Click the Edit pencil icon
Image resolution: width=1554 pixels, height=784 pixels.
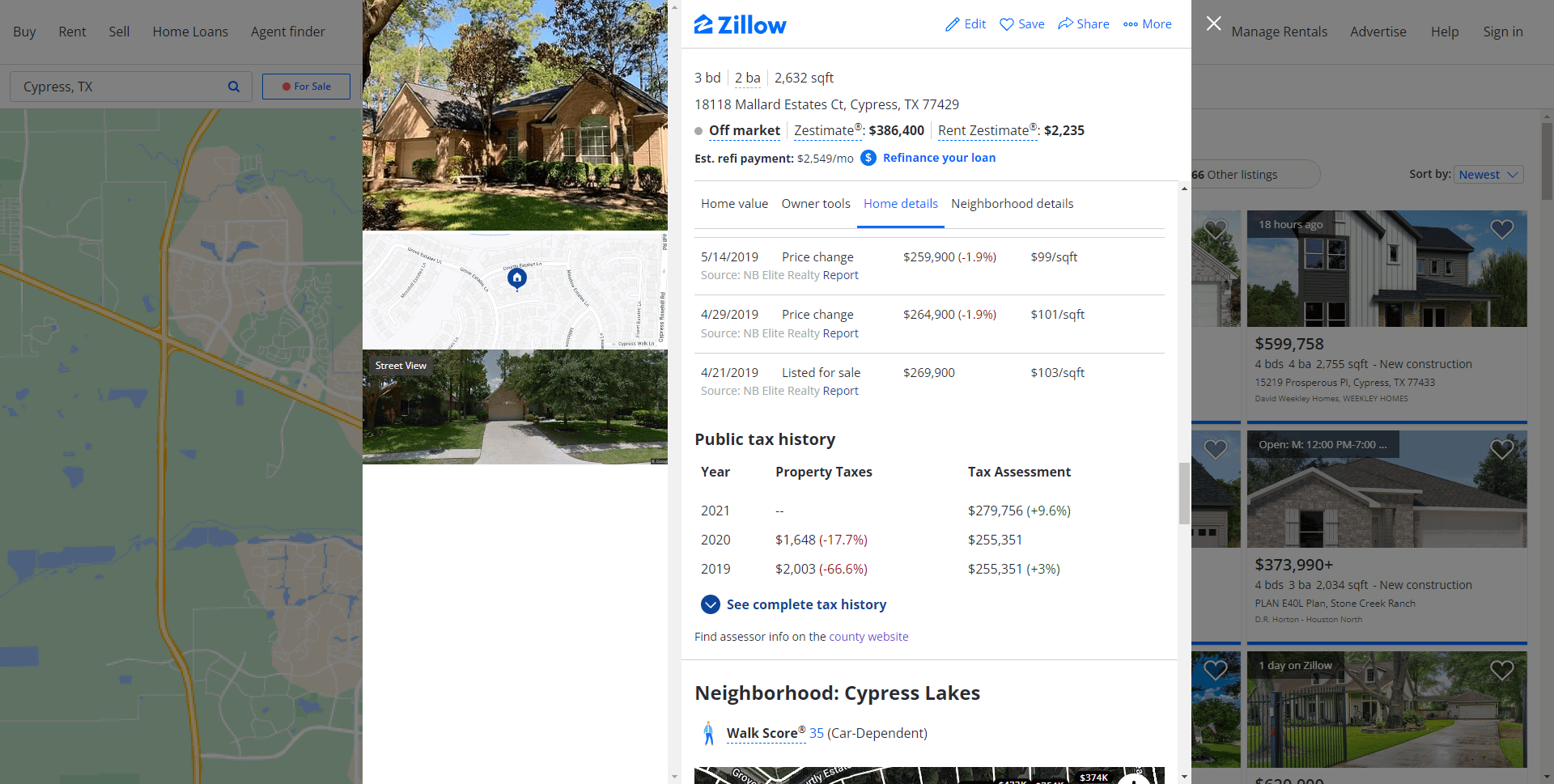953,24
